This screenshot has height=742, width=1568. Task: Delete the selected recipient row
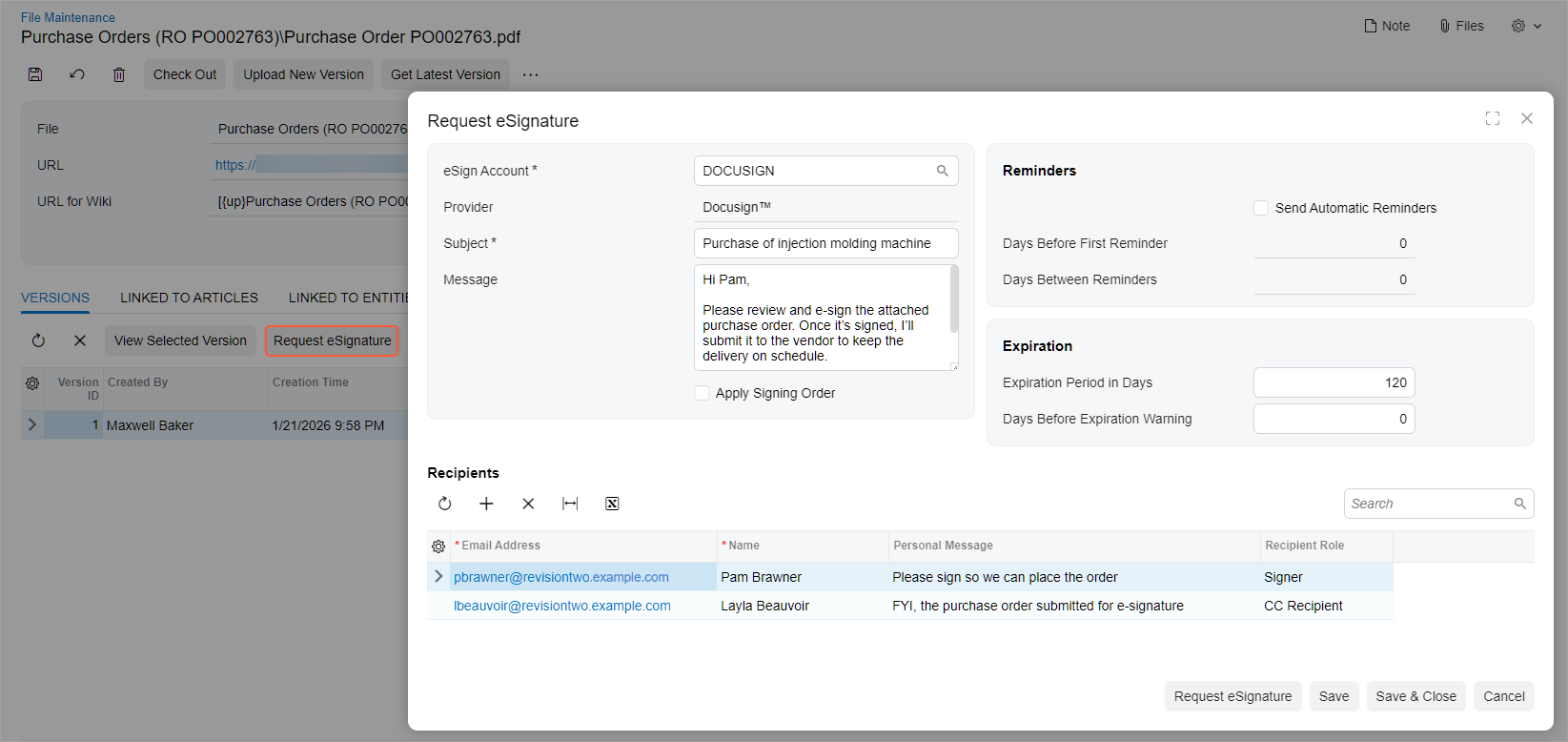pos(528,504)
